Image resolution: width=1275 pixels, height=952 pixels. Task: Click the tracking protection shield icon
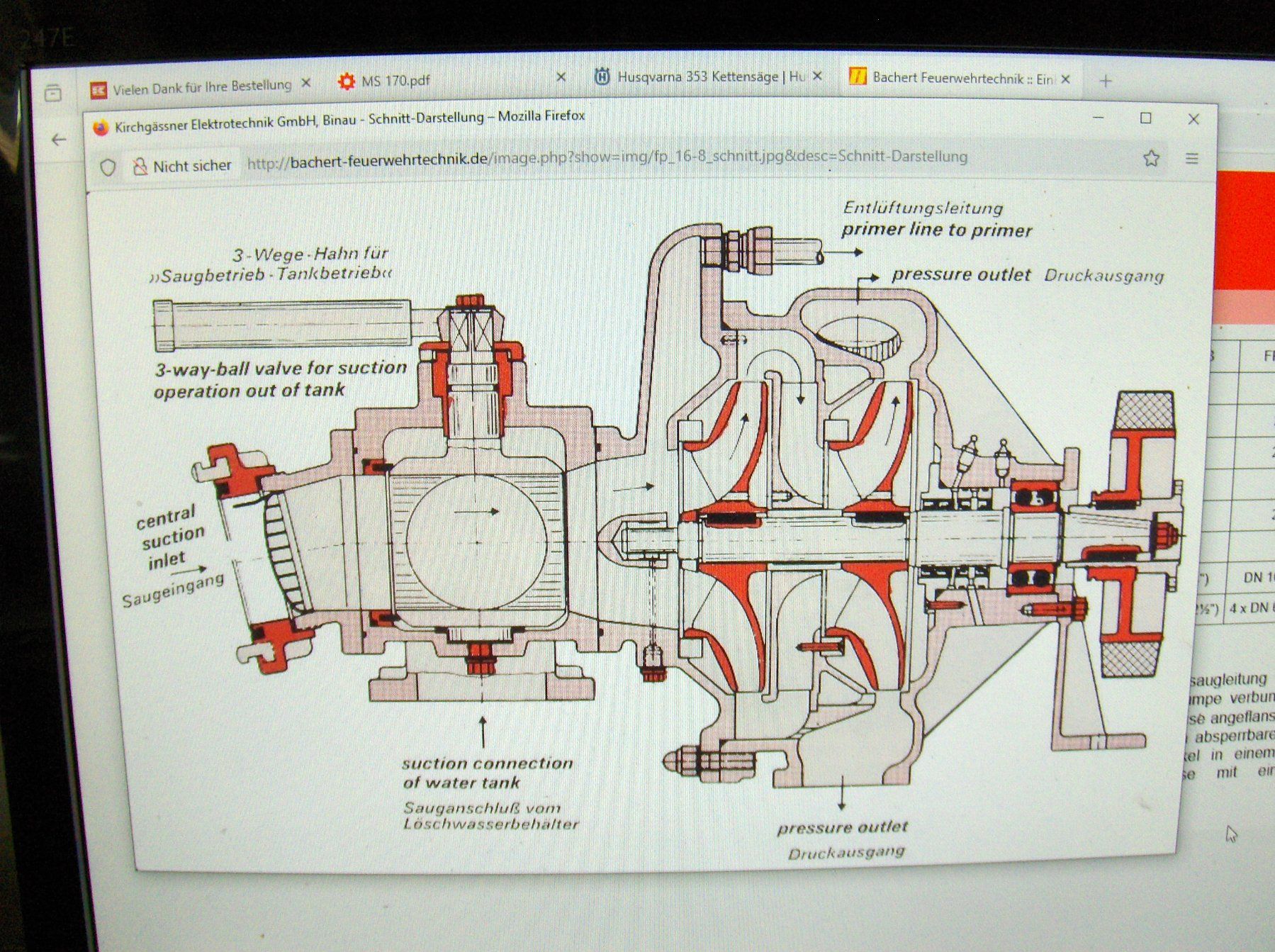point(108,167)
